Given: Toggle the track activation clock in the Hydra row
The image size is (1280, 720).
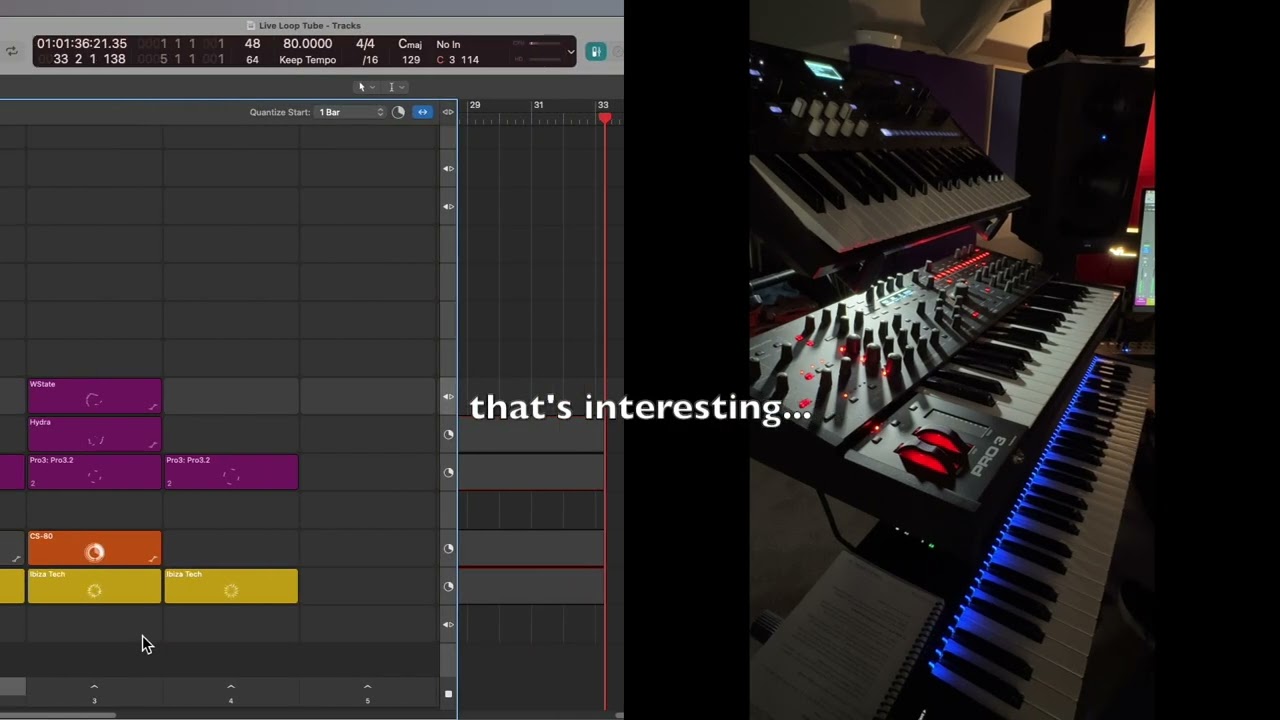Looking at the screenshot, I should (x=448, y=435).
